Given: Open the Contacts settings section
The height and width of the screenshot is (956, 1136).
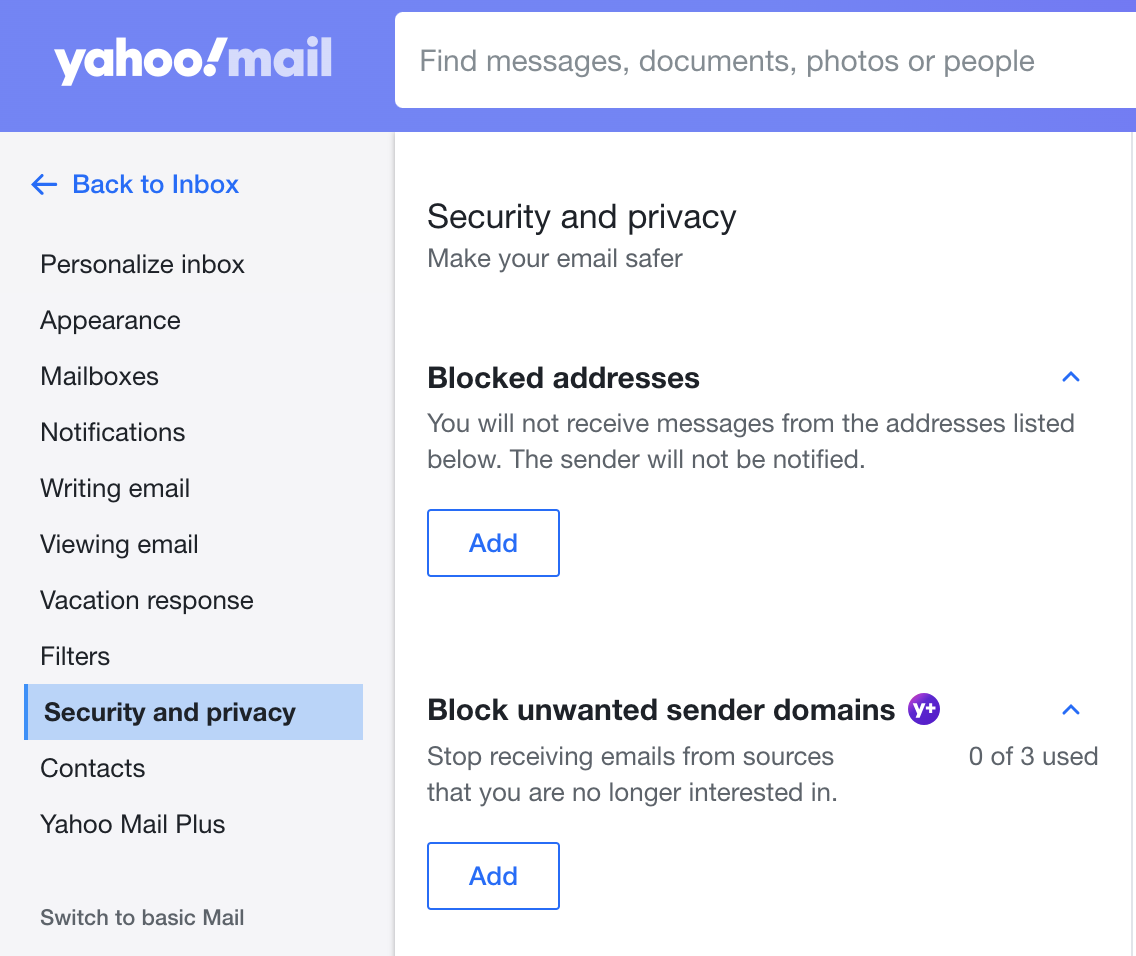Looking at the screenshot, I should coord(93,768).
